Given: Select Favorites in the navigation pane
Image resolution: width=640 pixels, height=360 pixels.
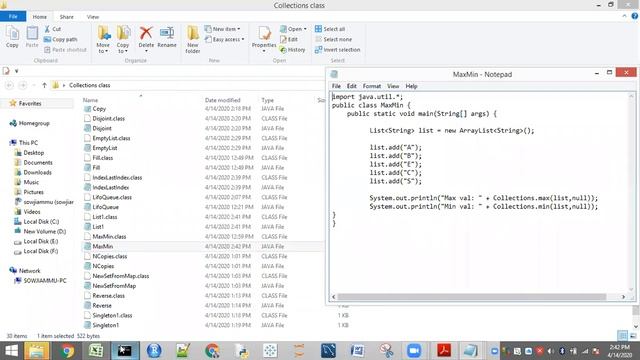Looking at the screenshot, I should click(30, 104).
